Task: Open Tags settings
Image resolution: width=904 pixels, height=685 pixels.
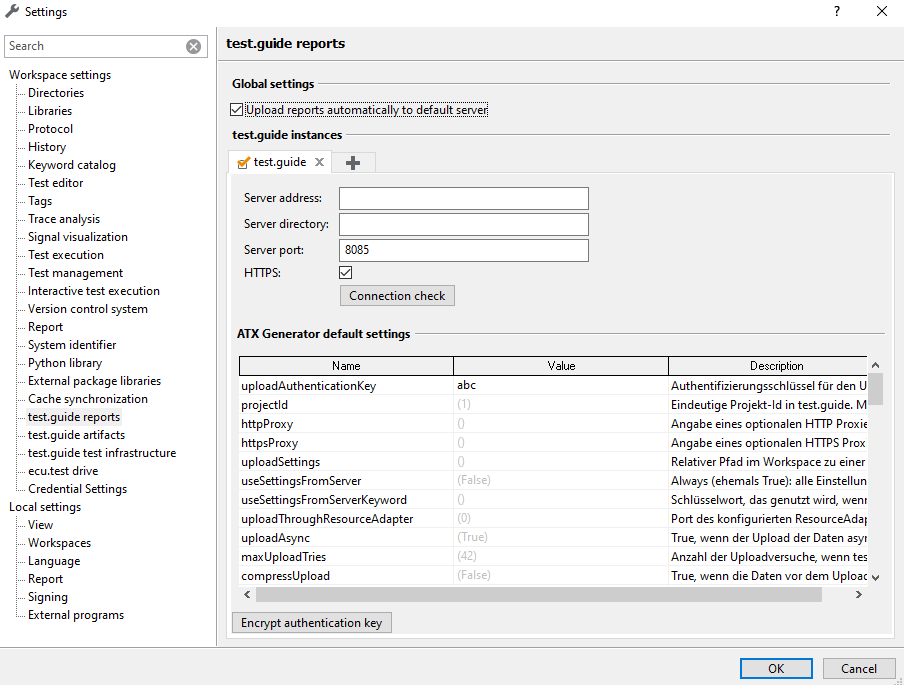Action: click(40, 201)
